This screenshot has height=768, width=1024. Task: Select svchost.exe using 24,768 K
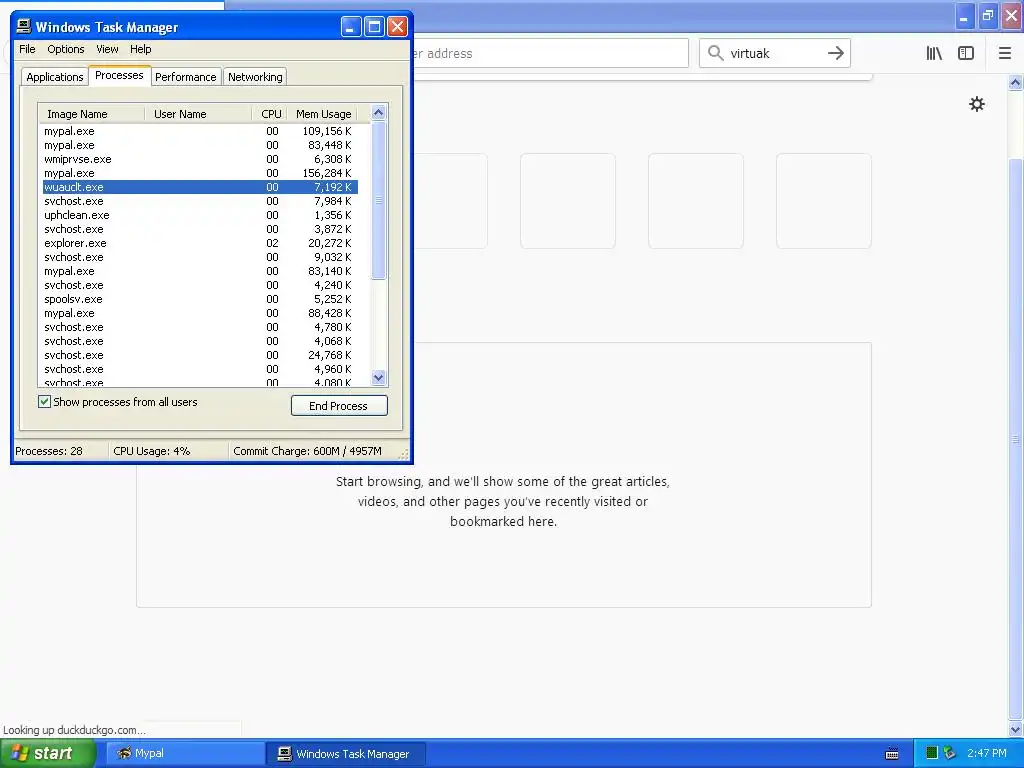pyautogui.click(x=200, y=355)
